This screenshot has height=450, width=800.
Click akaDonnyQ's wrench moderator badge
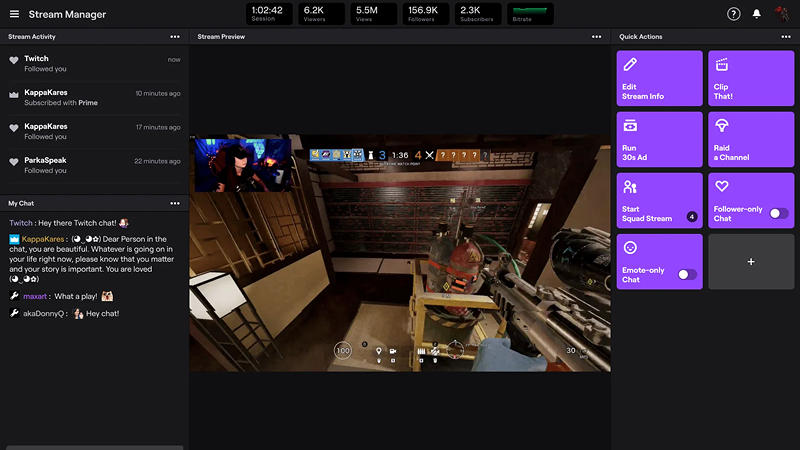[14, 313]
